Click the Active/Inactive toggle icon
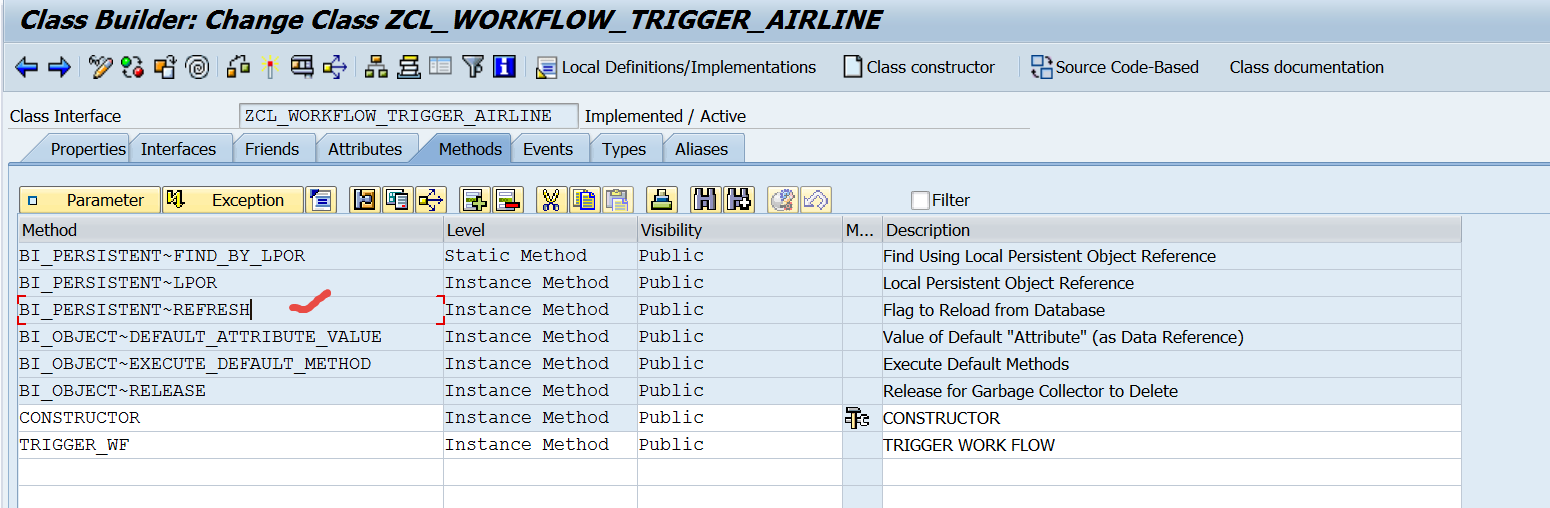Viewport: 1550px width, 508px height. point(132,67)
